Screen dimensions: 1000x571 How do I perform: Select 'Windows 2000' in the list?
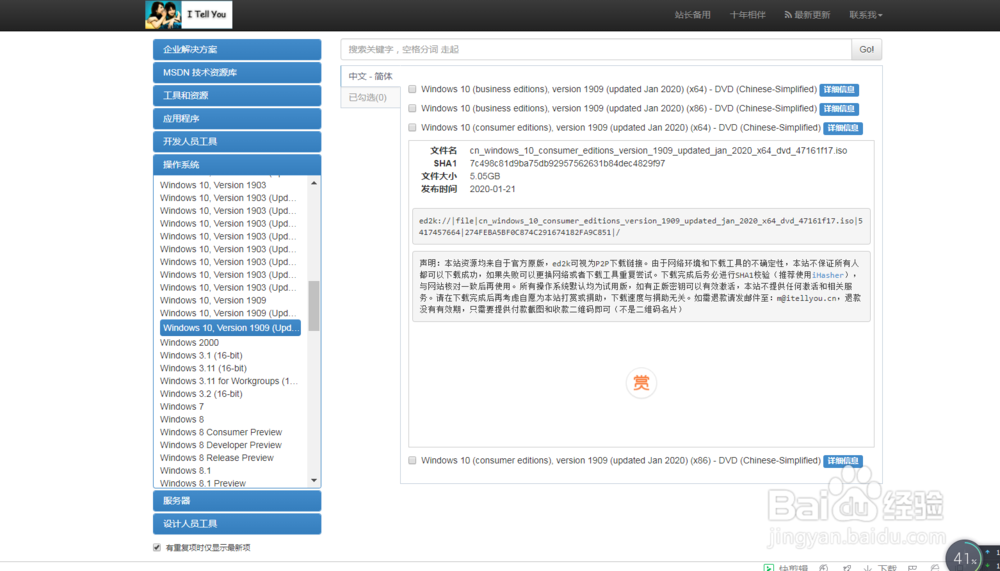click(x=189, y=343)
